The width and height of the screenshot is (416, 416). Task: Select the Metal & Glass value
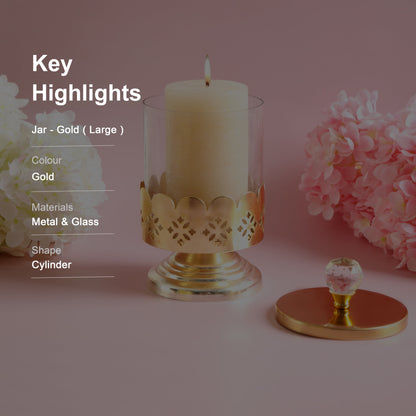pos(65,222)
